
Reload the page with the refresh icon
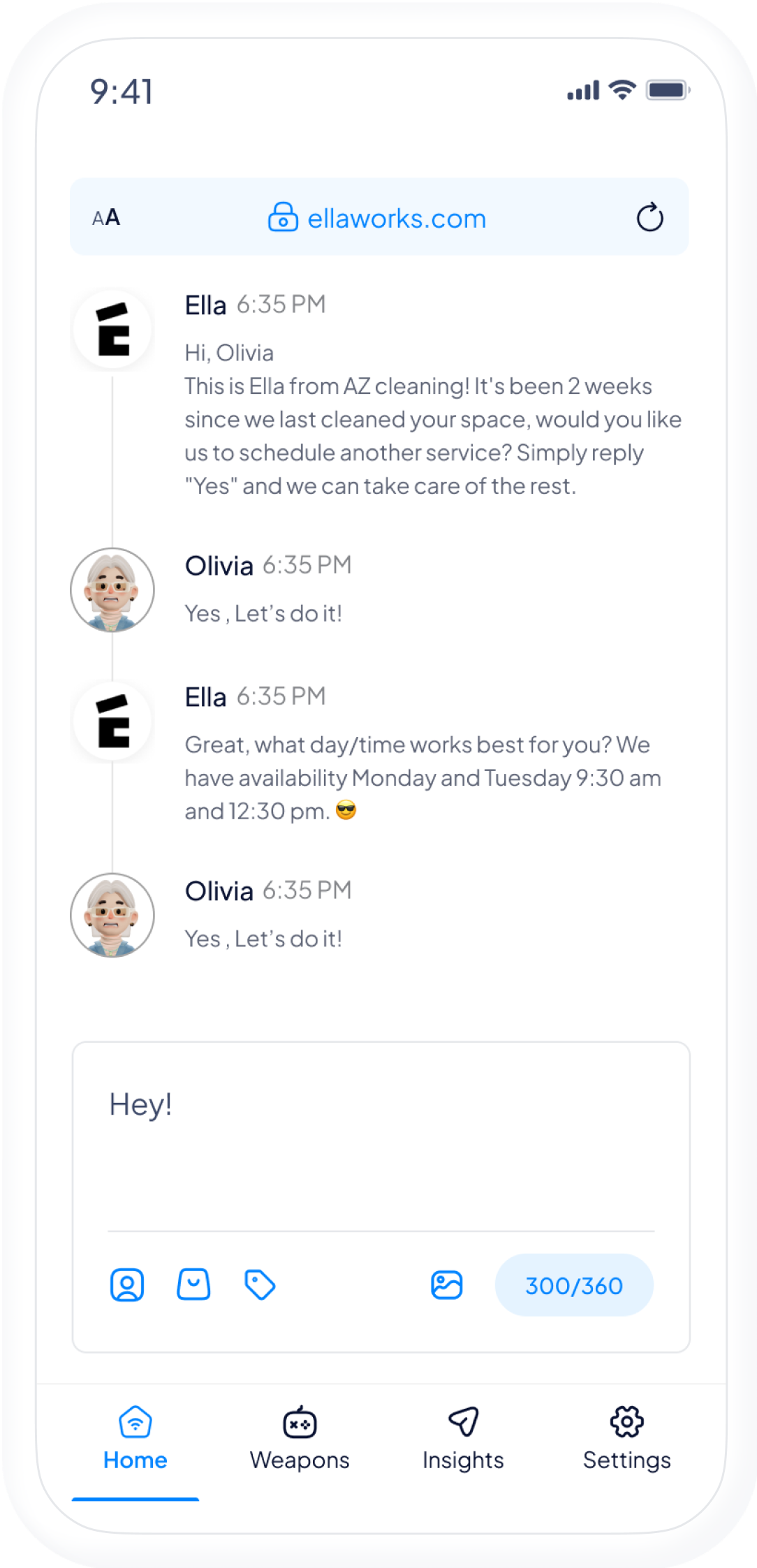click(649, 217)
